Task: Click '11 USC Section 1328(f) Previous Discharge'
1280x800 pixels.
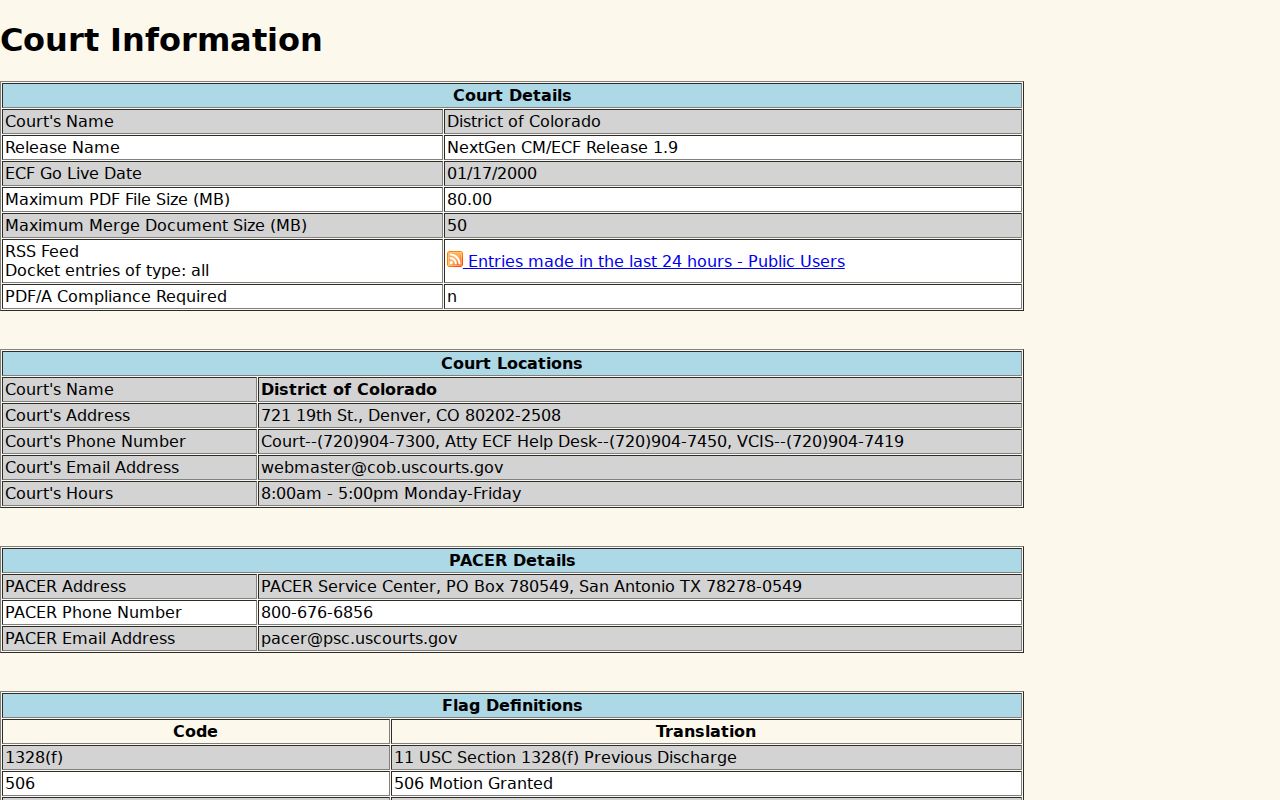Action: tap(565, 758)
